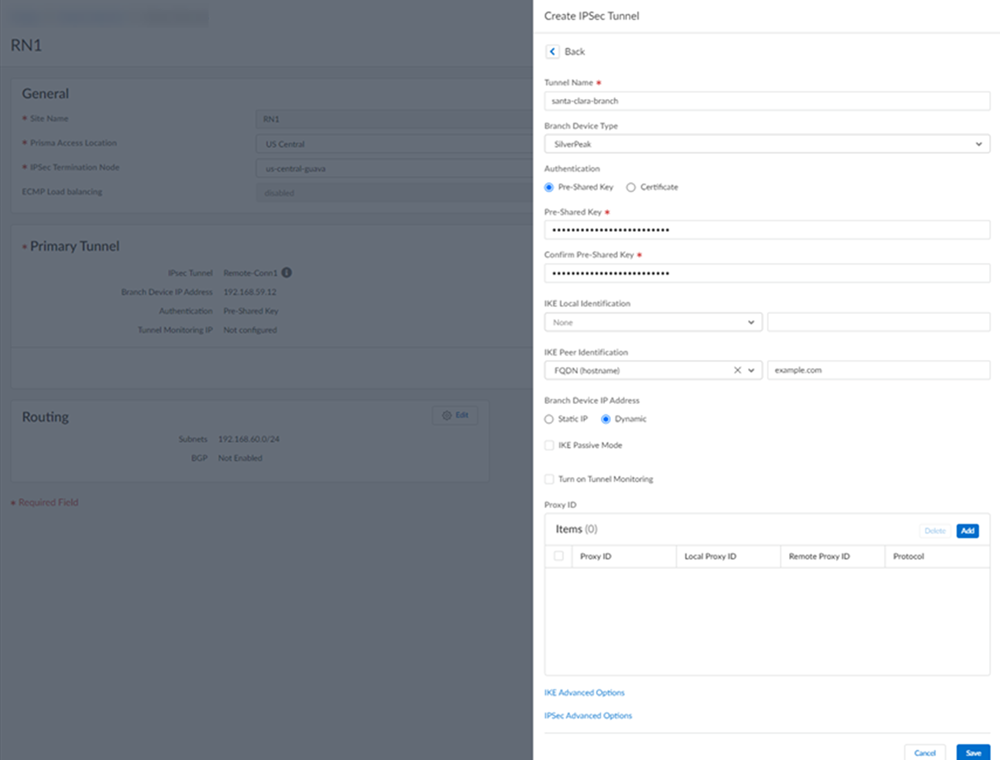Image resolution: width=1000 pixels, height=760 pixels.
Task: Open IPSec Advanced Options
Action: (588, 716)
